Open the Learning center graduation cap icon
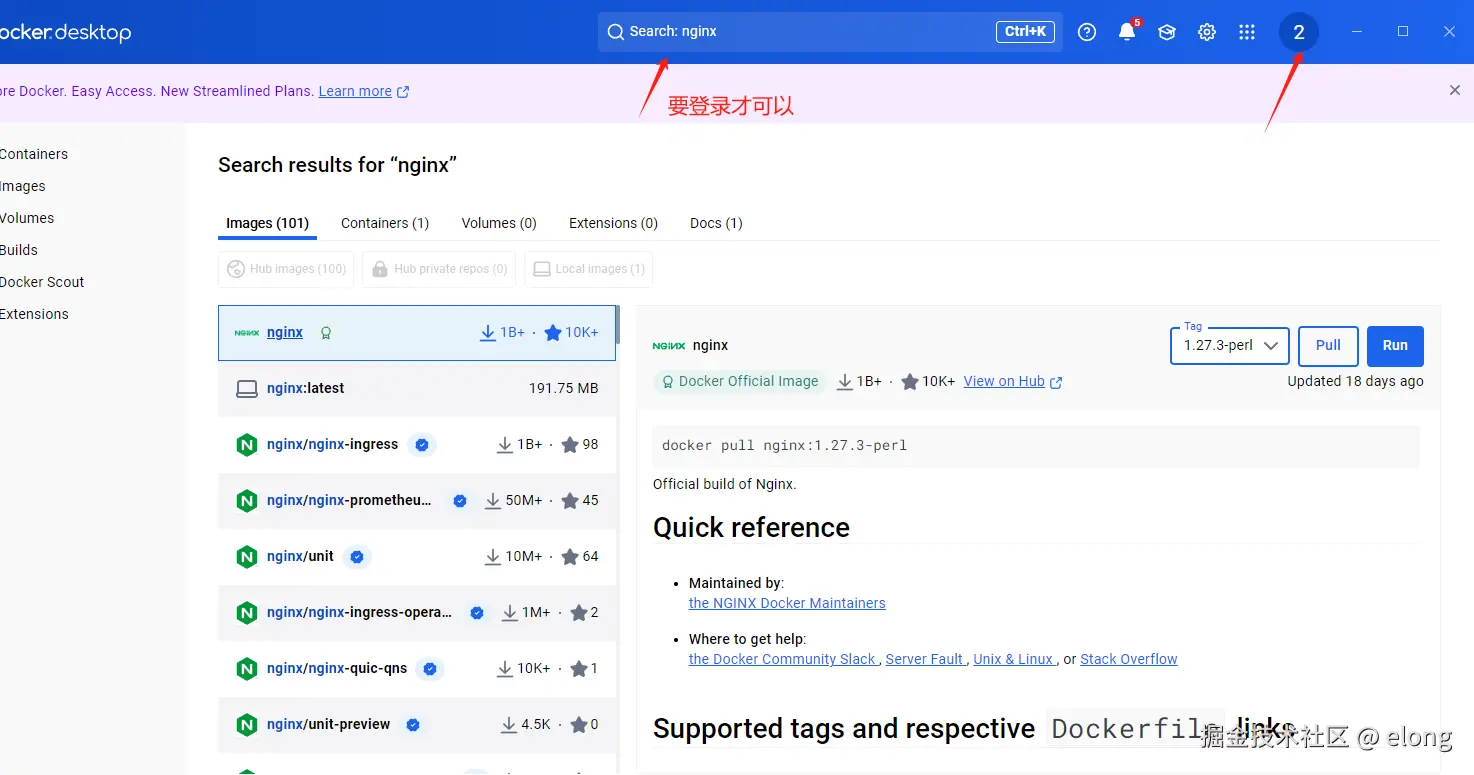The image size is (1474, 775). (1167, 32)
